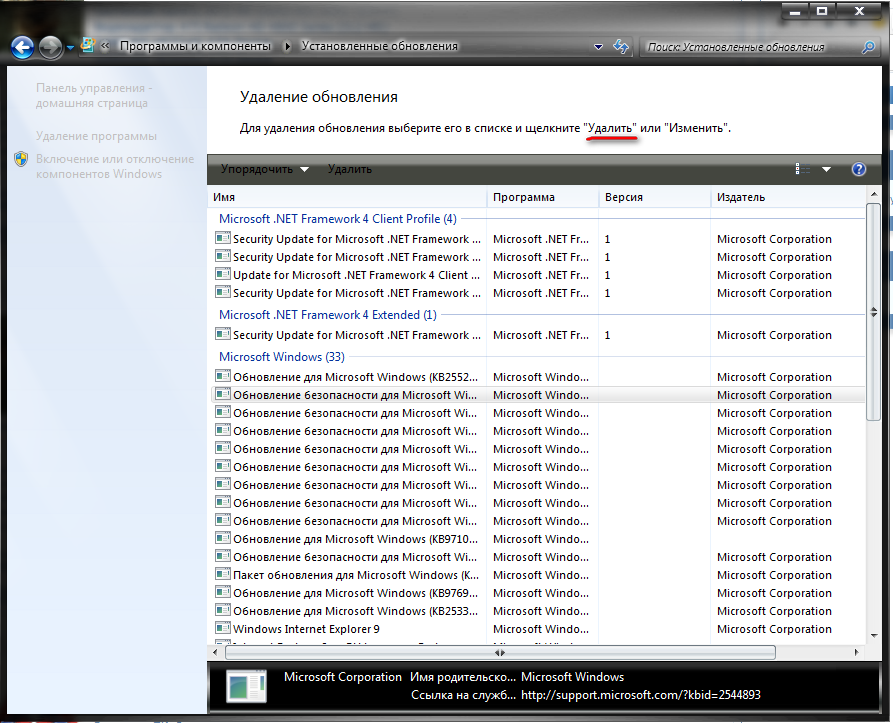Expand the address bar history dropdown
893x723 pixels.
(598, 47)
